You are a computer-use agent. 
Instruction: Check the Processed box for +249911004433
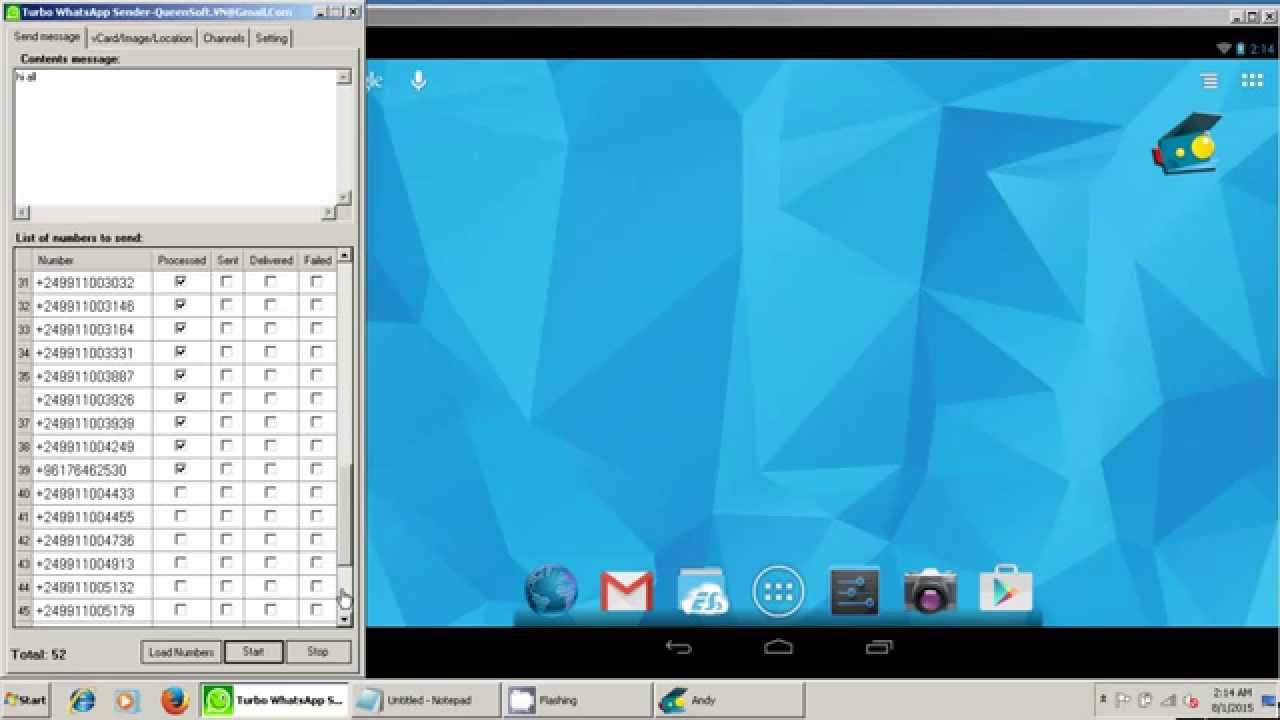[181, 493]
